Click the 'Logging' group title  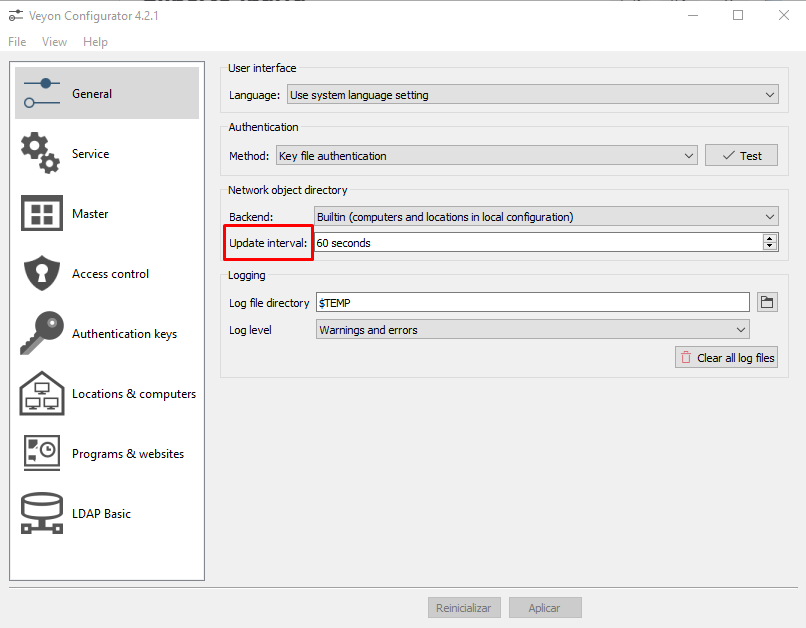247,275
